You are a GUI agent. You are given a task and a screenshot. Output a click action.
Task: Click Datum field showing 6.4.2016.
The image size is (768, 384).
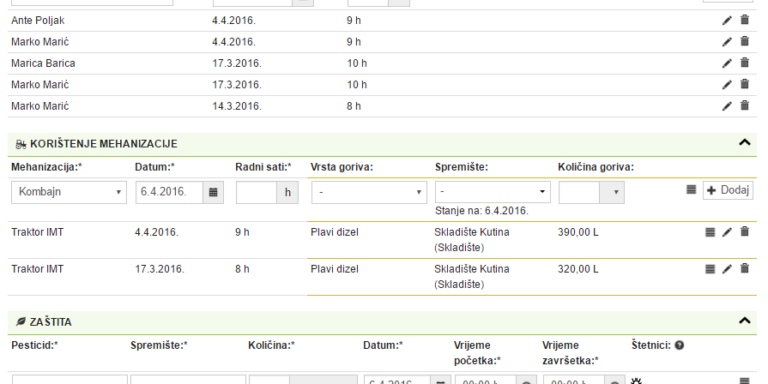(169, 192)
